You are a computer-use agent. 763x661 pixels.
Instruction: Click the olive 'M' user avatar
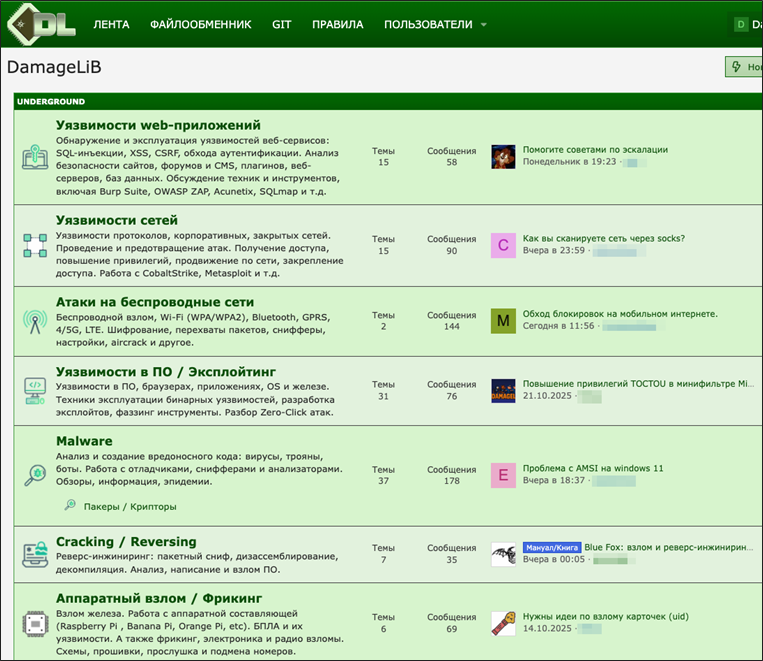(503, 320)
